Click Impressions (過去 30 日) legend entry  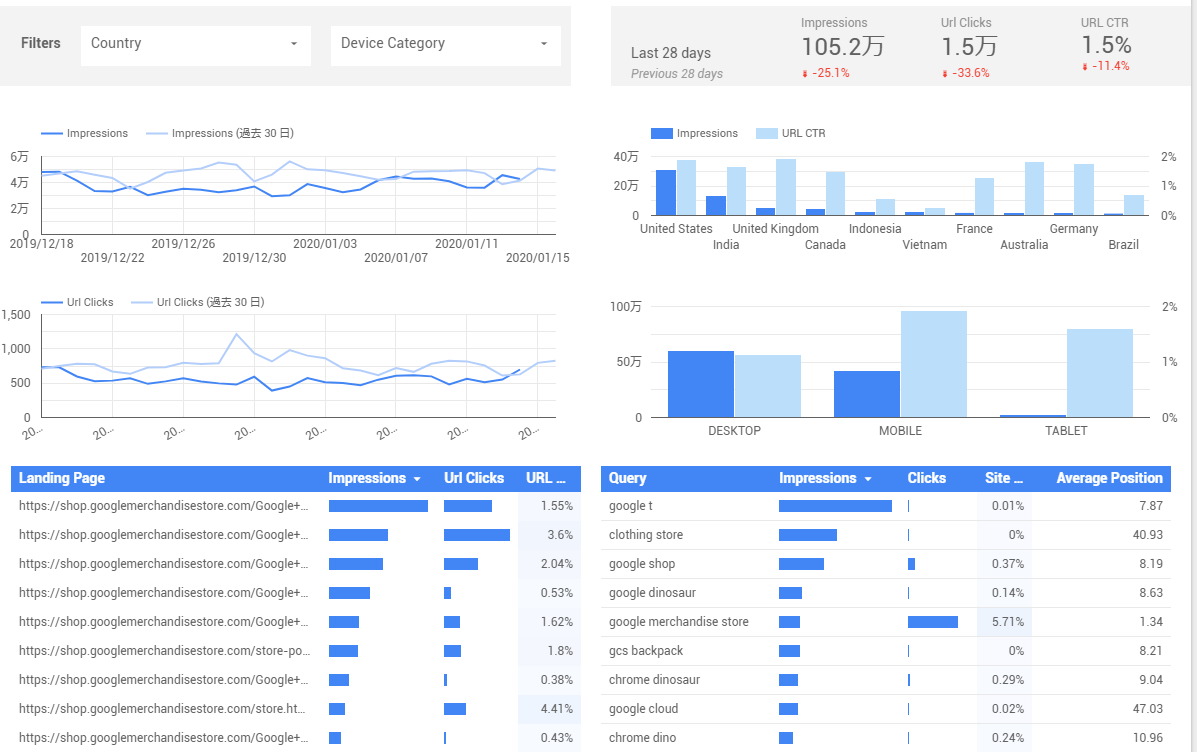[x=220, y=133]
